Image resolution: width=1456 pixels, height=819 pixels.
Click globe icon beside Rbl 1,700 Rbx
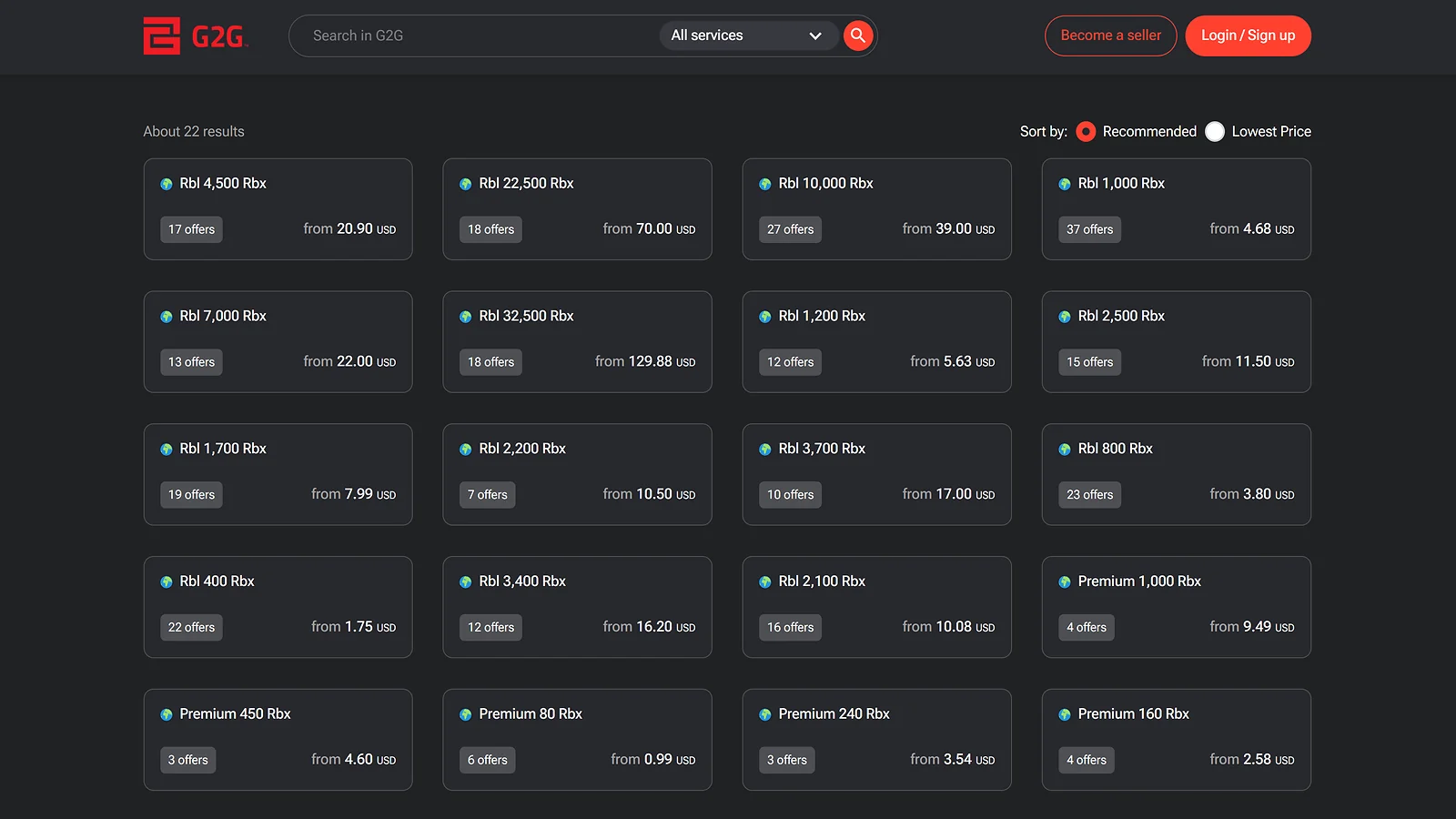point(167,450)
